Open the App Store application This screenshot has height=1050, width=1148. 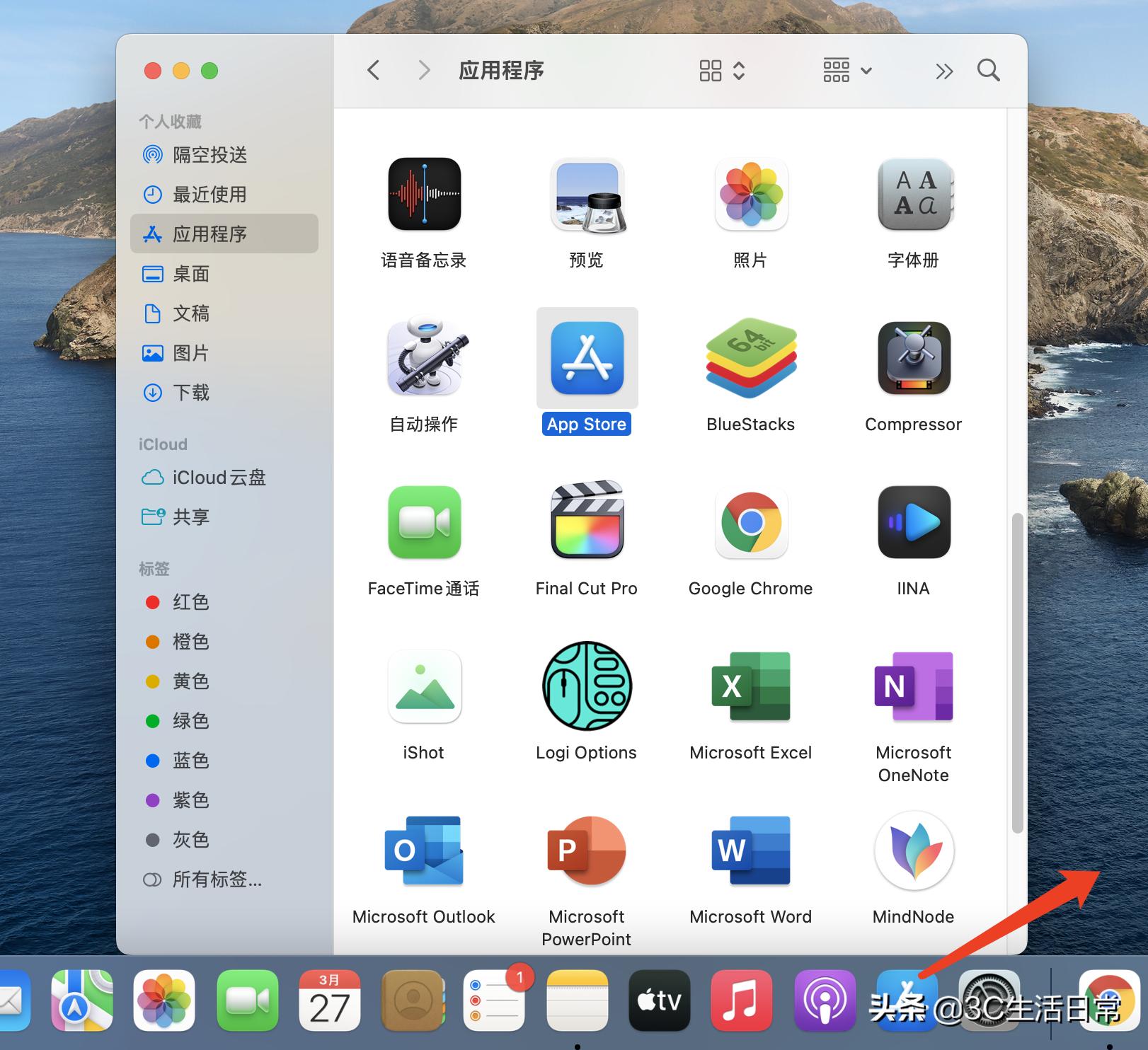(x=586, y=359)
